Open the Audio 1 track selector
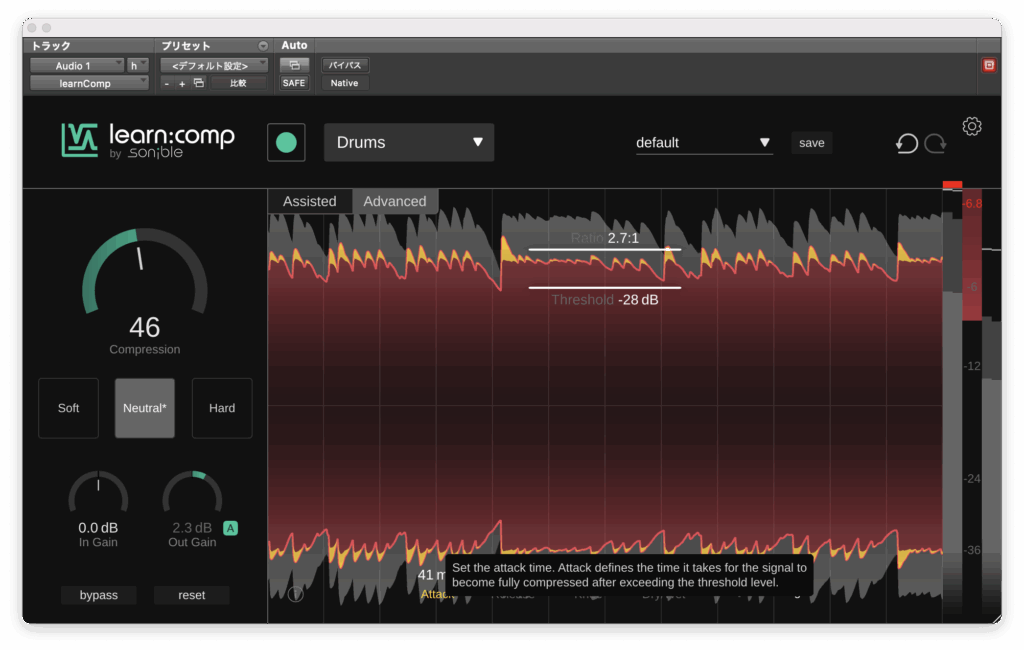This screenshot has width=1024, height=650. point(77,65)
